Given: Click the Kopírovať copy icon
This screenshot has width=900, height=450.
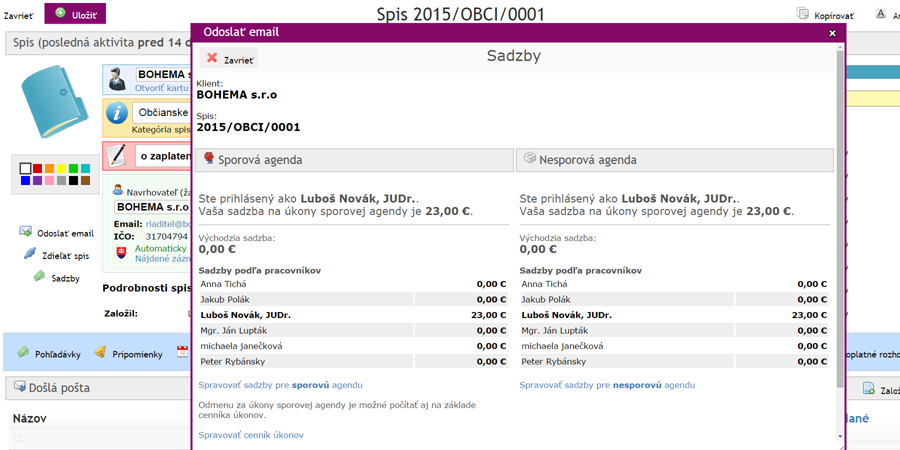Looking at the screenshot, I should pyautogui.click(x=804, y=15).
